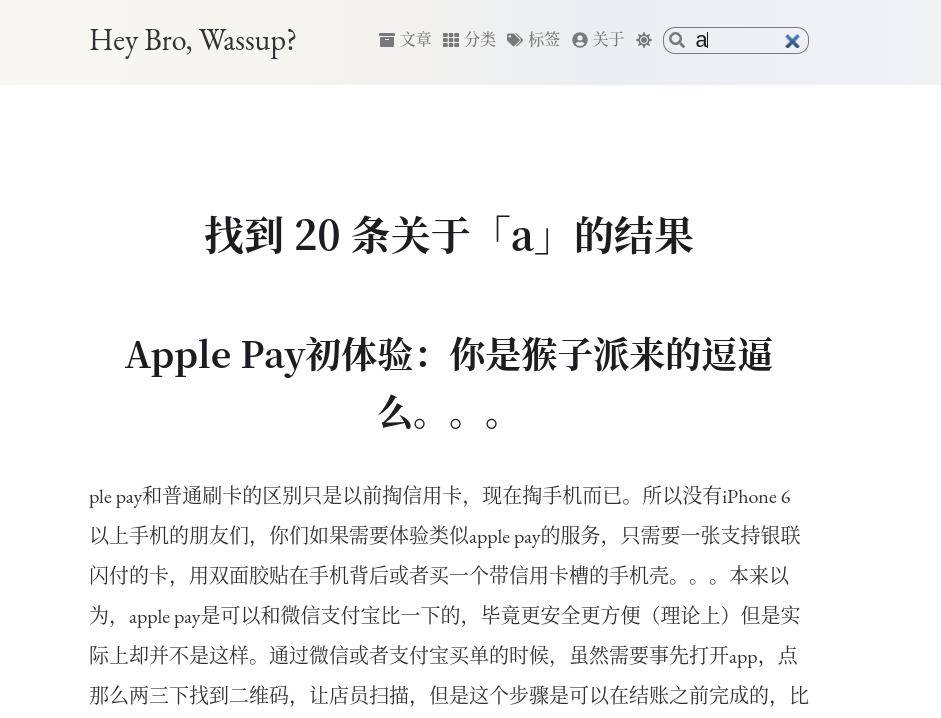The height and width of the screenshot is (718, 941).
Task: Click the excerpt line starting with 际上却并不是这样
Action: (x=443, y=656)
